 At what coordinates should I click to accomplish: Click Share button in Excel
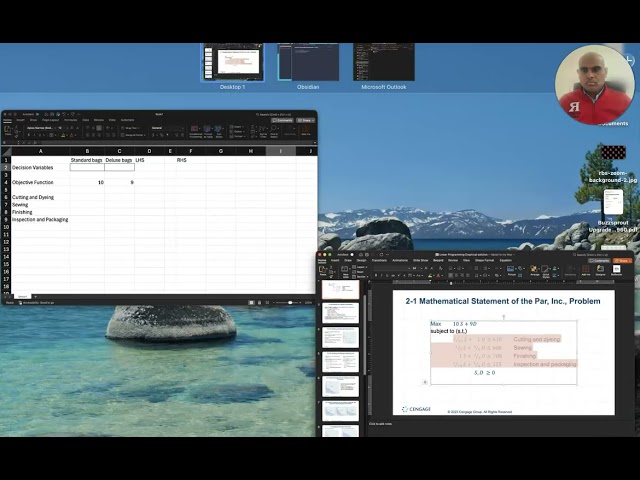pyautogui.click(x=306, y=120)
